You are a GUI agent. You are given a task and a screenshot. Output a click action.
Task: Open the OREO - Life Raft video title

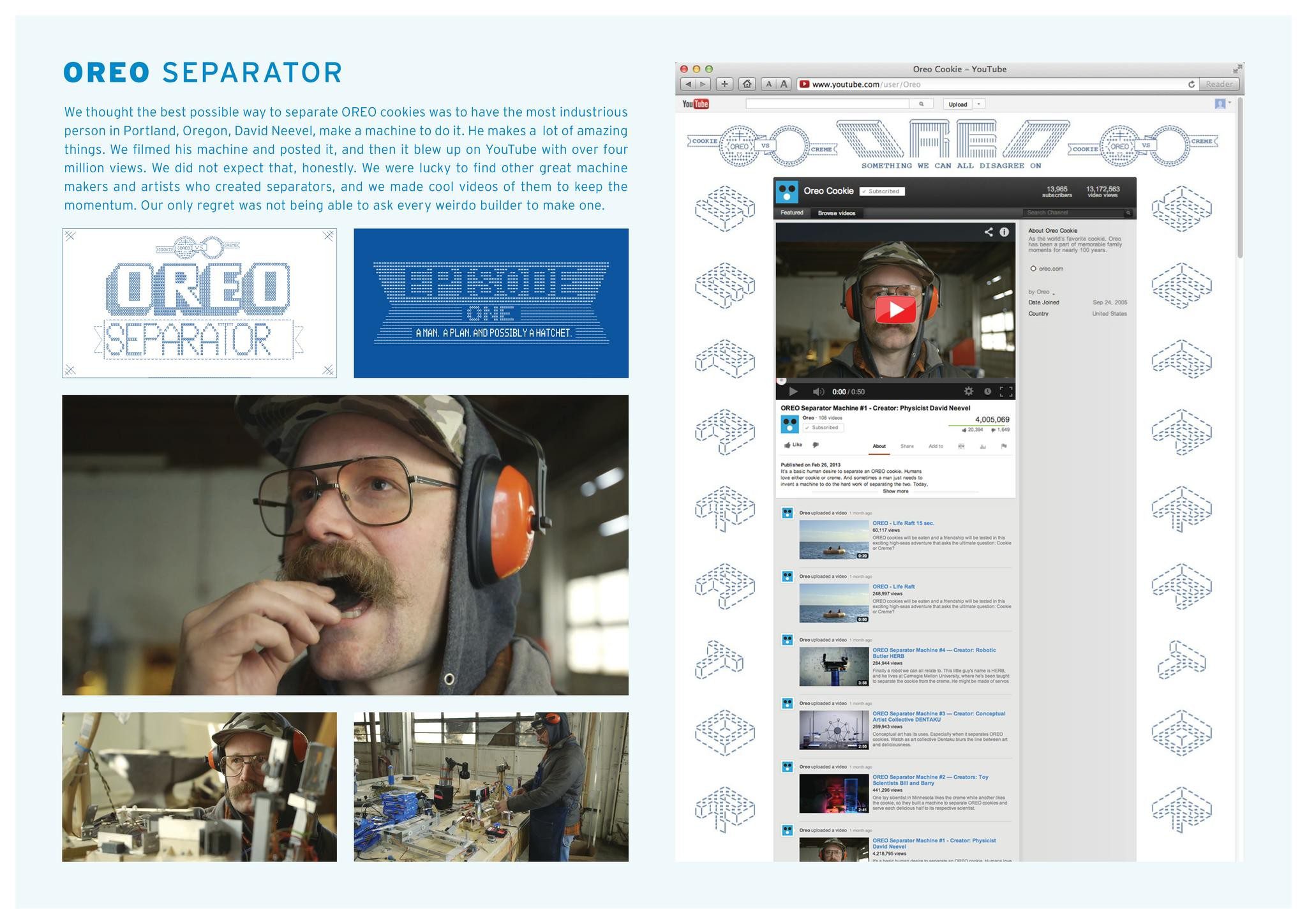[893, 586]
